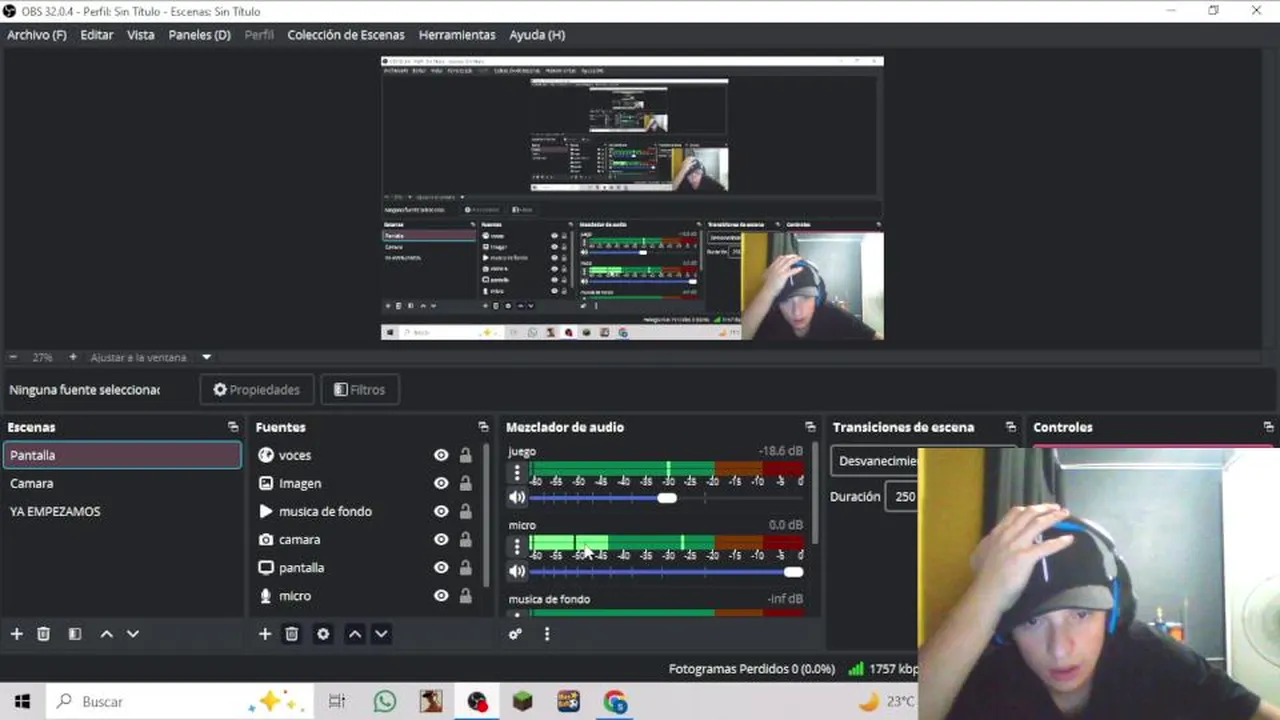This screenshot has height=720, width=1280.
Task: Open the juego channel options three dots
Action: [517, 472]
